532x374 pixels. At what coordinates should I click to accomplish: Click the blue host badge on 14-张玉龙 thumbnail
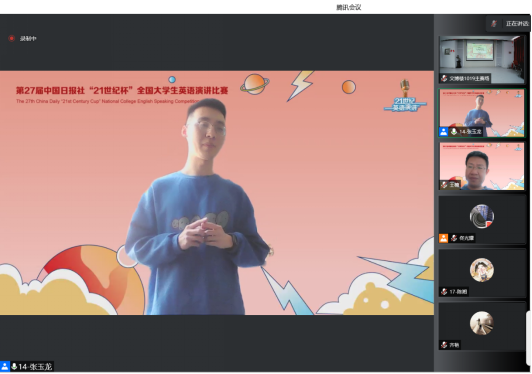tap(443, 132)
